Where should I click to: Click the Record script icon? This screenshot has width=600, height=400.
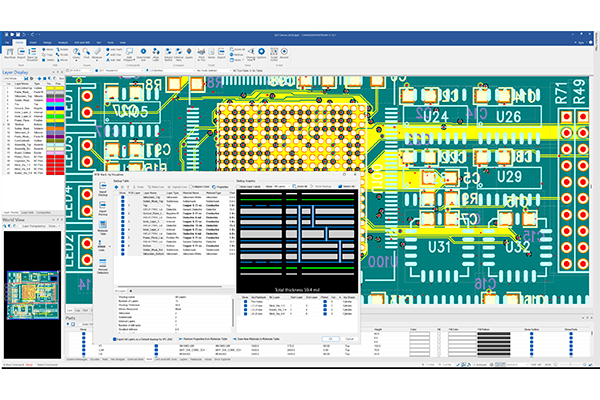[284, 53]
